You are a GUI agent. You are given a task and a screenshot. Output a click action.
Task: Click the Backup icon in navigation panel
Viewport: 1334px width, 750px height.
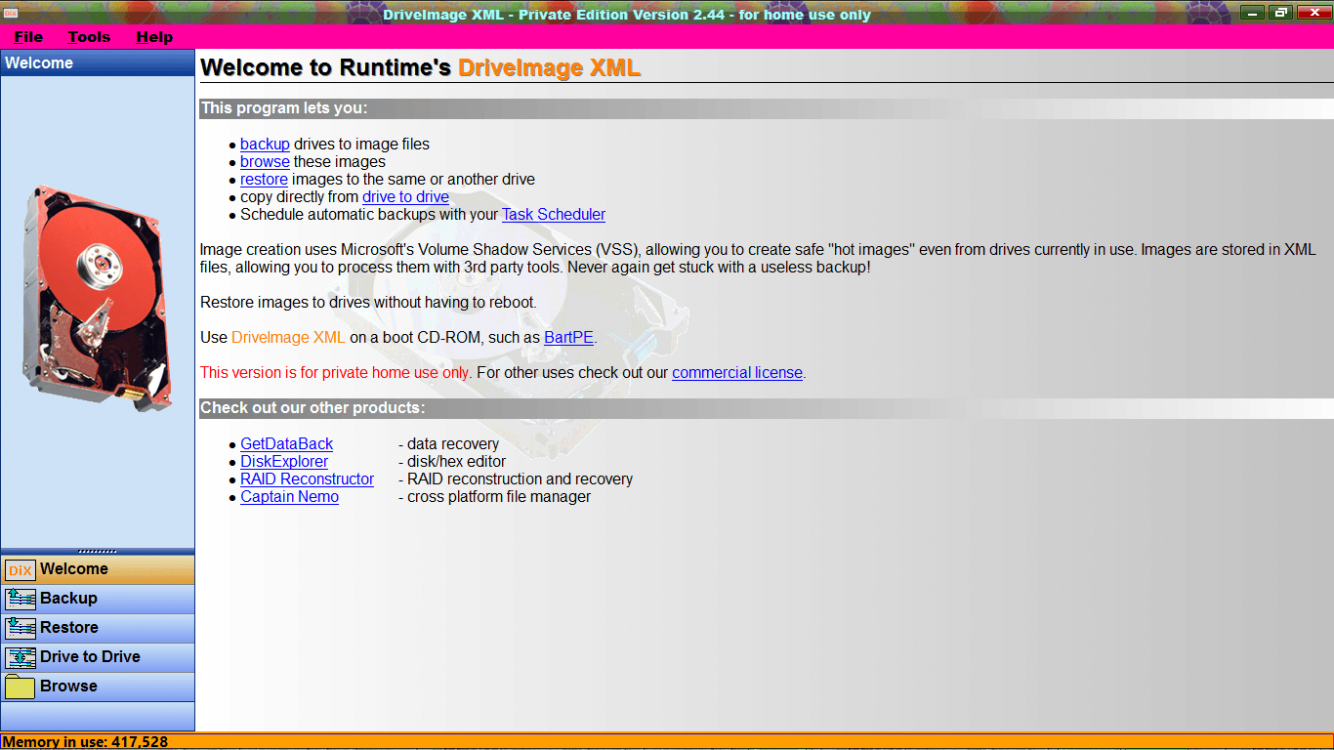pos(20,599)
